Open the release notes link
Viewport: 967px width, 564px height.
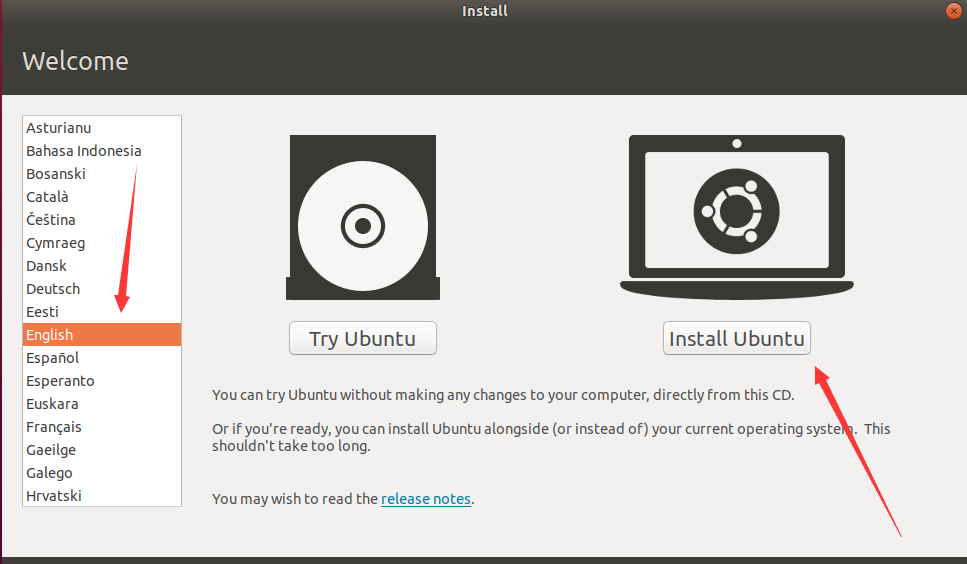(x=426, y=499)
